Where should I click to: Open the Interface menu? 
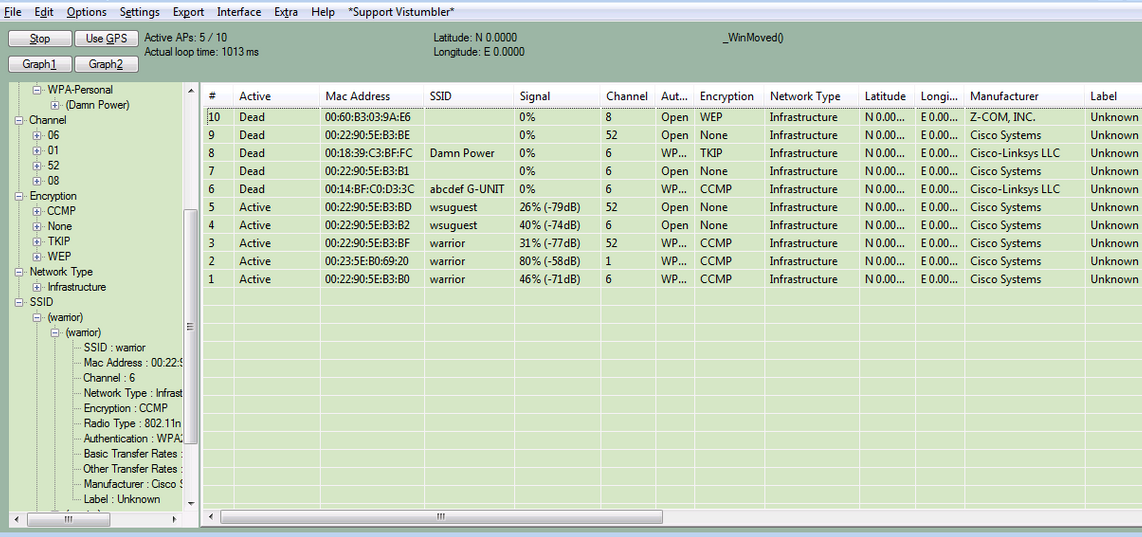[239, 12]
